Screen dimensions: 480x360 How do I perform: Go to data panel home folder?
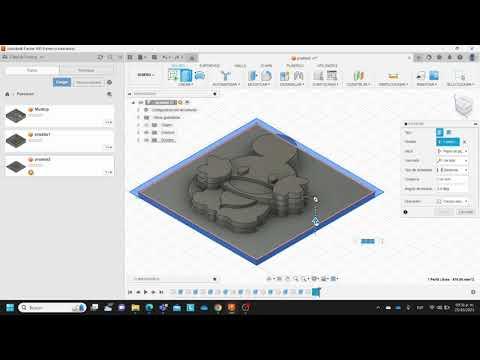(x=7, y=94)
